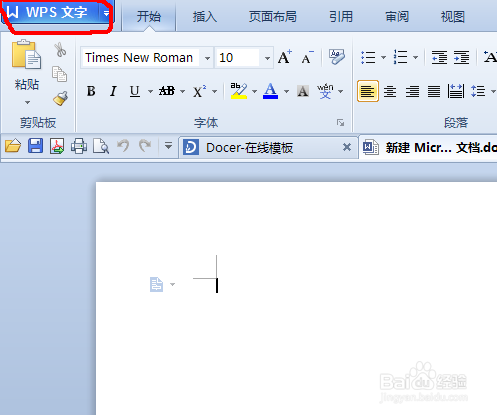Viewport: 497px width, 415px height.
Task: Toggle character shading icon
Action: (x=303, y=91)
